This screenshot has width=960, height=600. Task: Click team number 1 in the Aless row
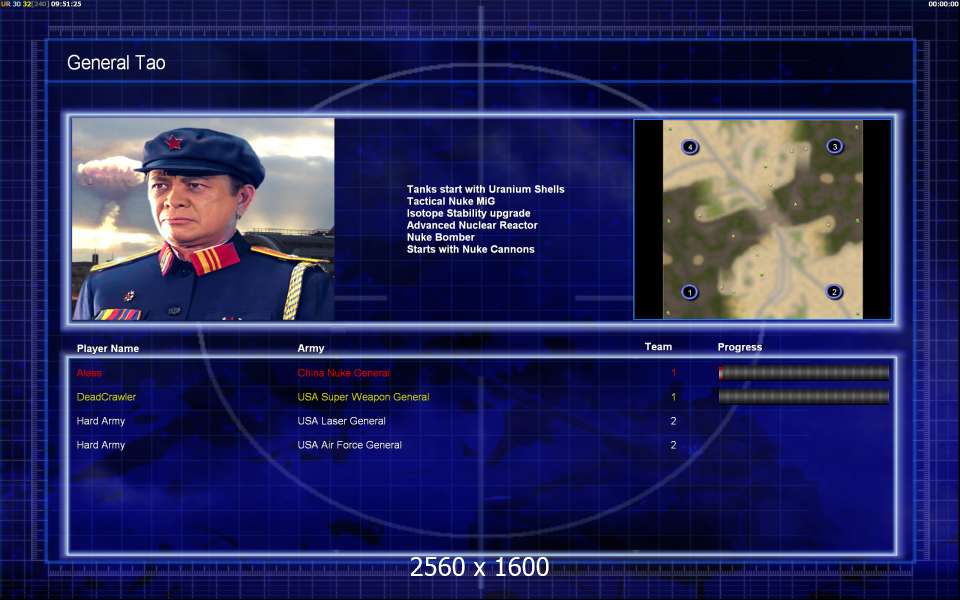[x=673, y=372]
